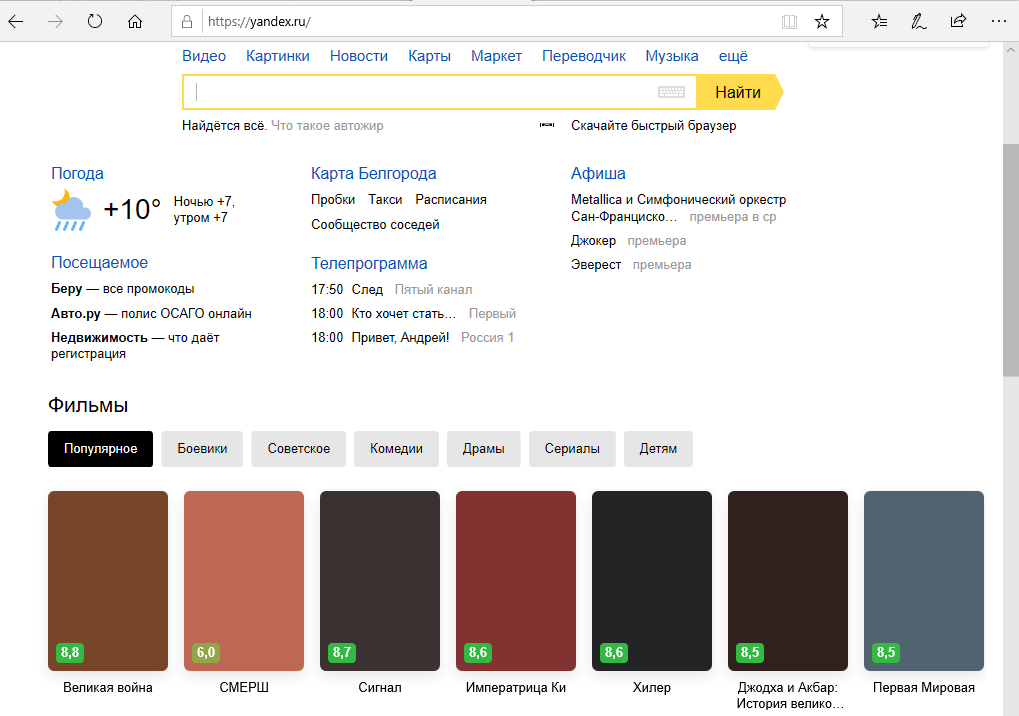This screenshot has height=716, width=1019.
Task: Share this page icon
Action: click(958, 21)
